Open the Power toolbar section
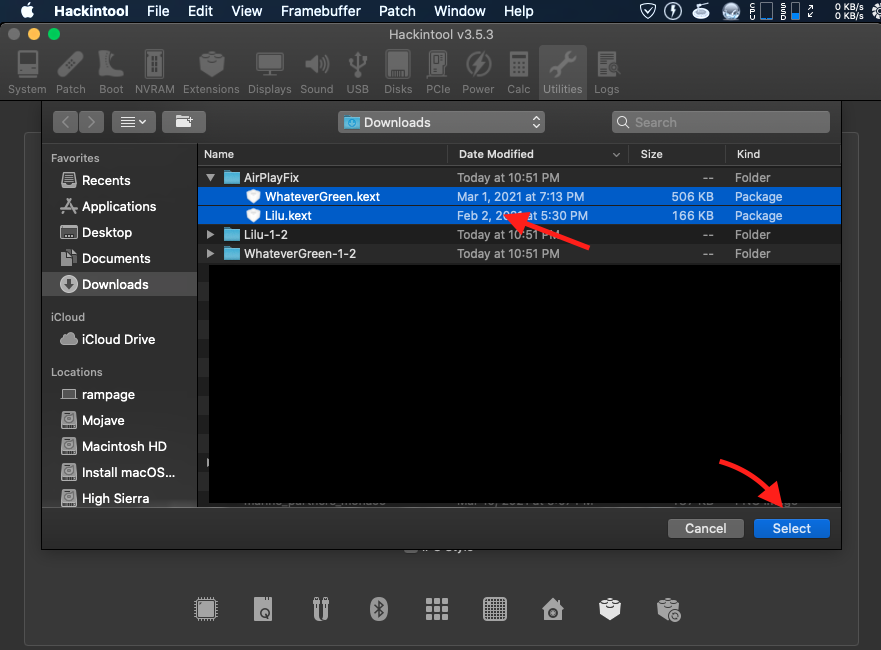The height and width of the screenshot is (650, 881). point(478,72)
